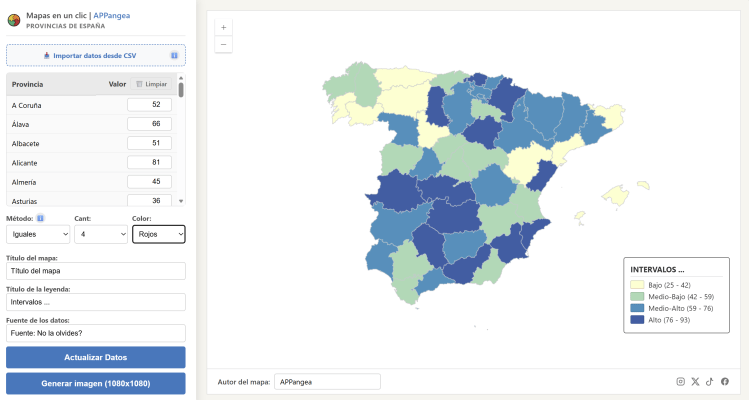This screenshot has height=400, width=749.
Task: Open the APPangea link in header
Action: click(x=112, y=15)
